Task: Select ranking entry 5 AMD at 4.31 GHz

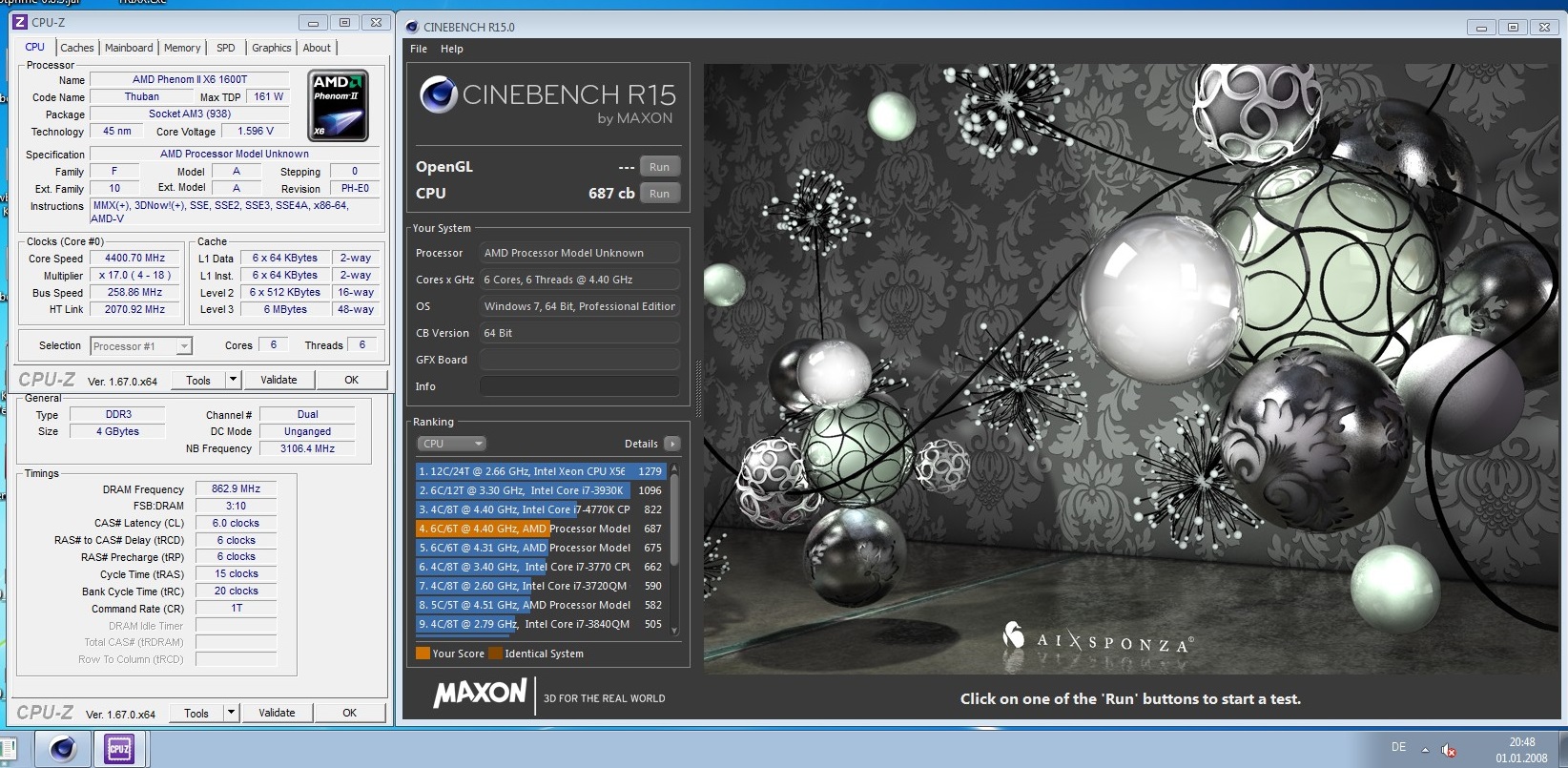Action: (541, 548)
